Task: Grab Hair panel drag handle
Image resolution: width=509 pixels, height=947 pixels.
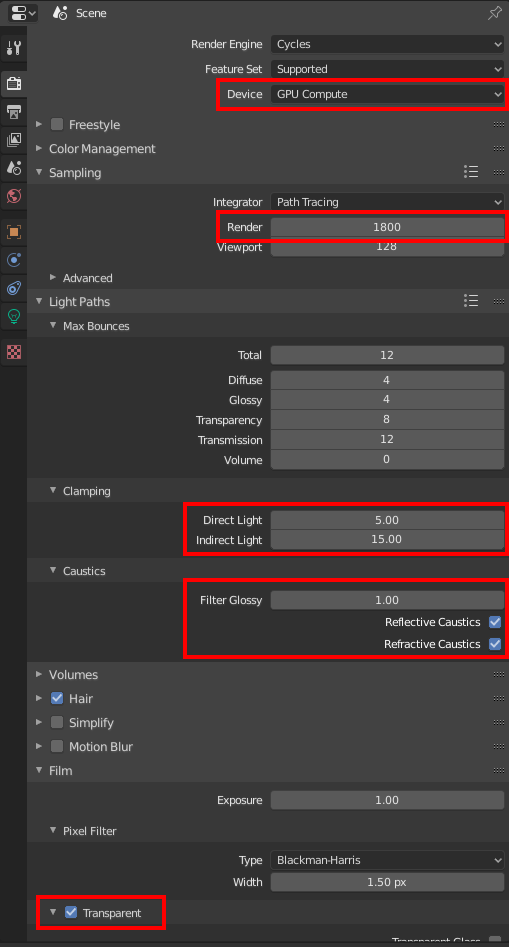Action: pos(499,698)
